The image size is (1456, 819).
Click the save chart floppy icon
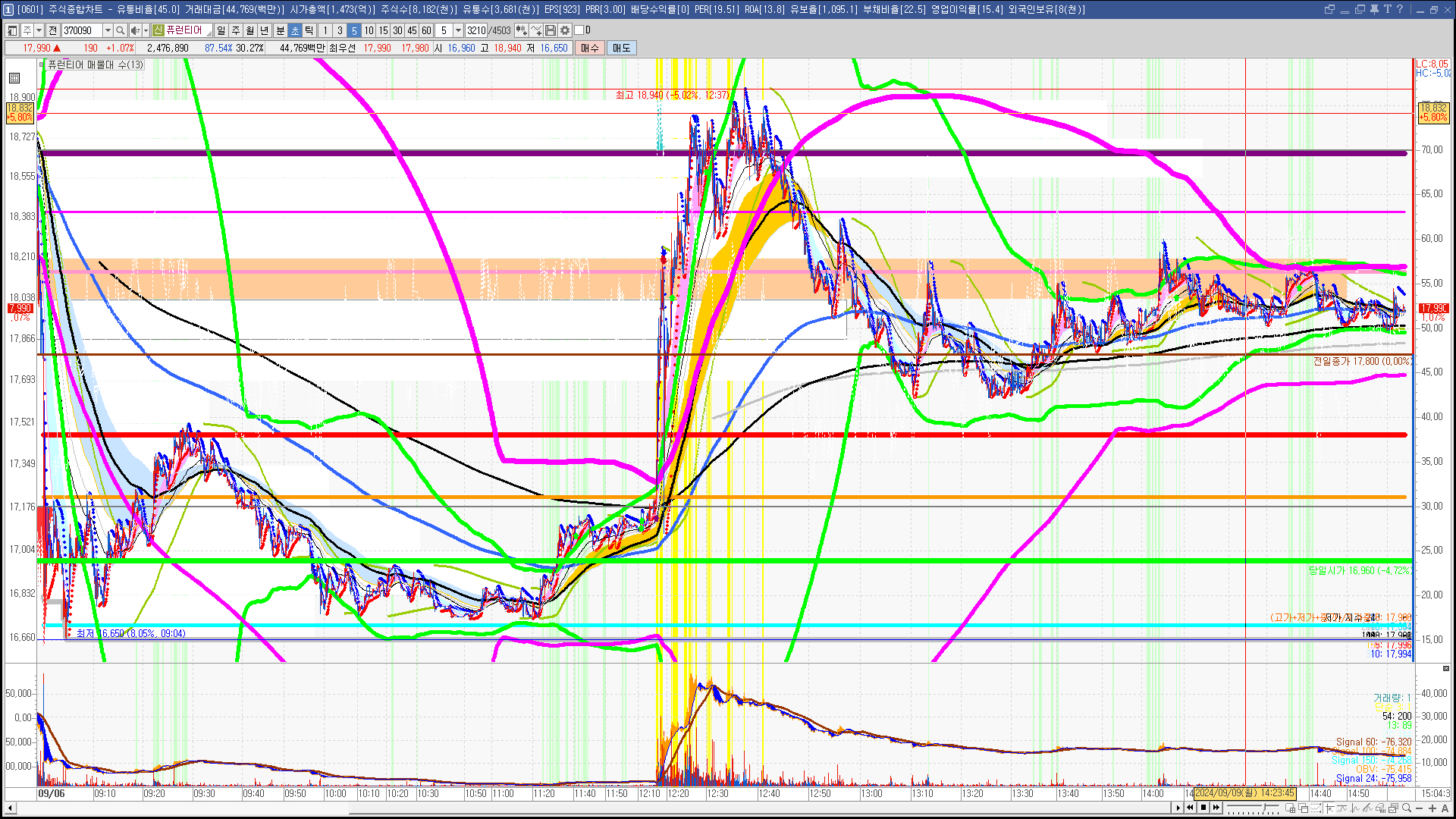tap(551, 30)
